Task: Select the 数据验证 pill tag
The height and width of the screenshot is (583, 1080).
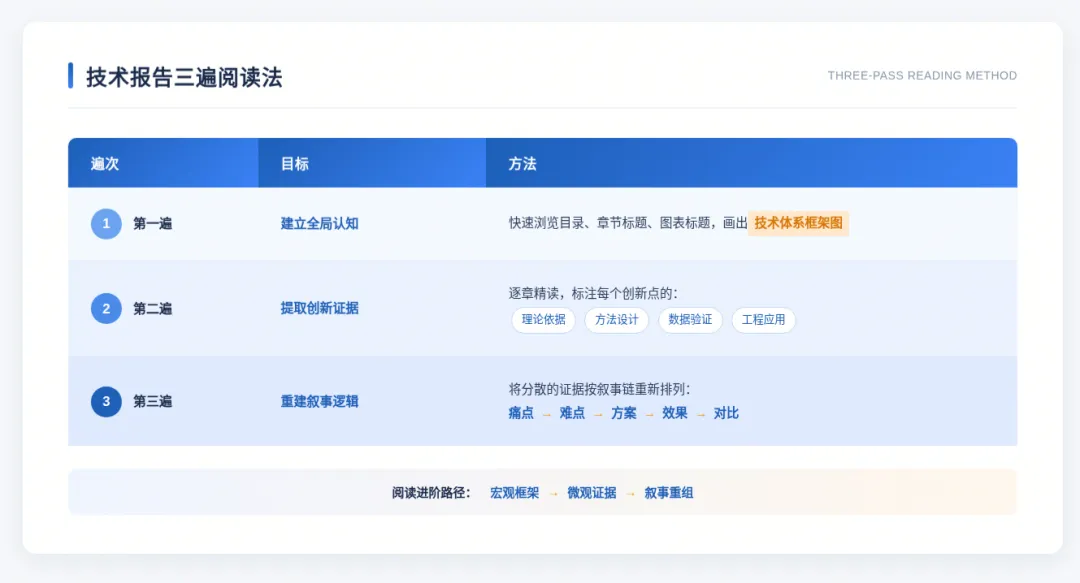Action: pos(690,320)
